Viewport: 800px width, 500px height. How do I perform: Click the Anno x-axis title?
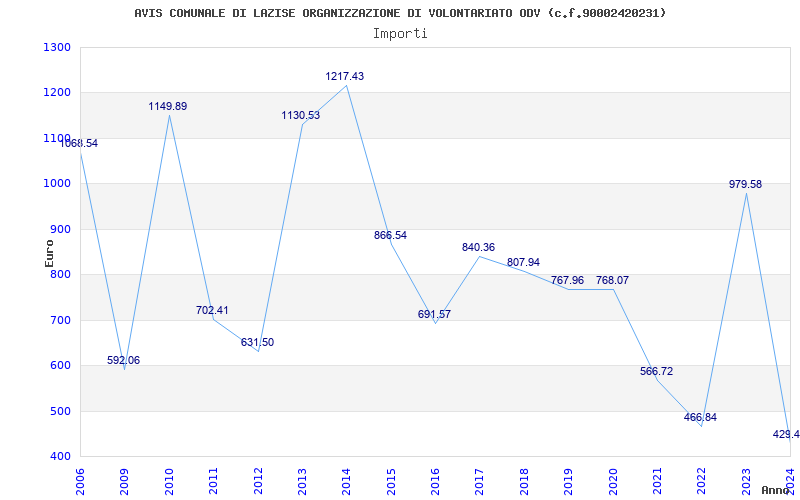pos(776,490)
